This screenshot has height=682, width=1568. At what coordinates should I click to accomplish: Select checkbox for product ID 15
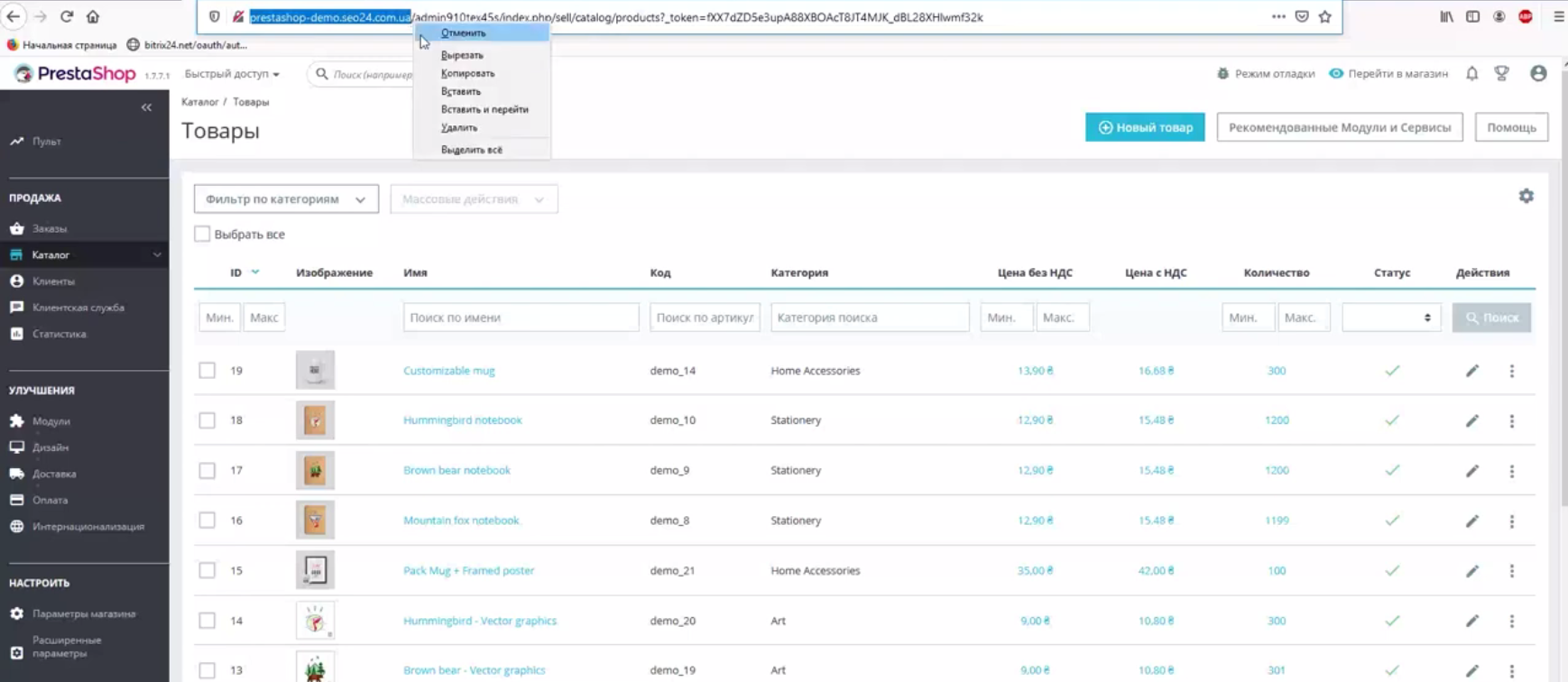click(x=208, y=570)
